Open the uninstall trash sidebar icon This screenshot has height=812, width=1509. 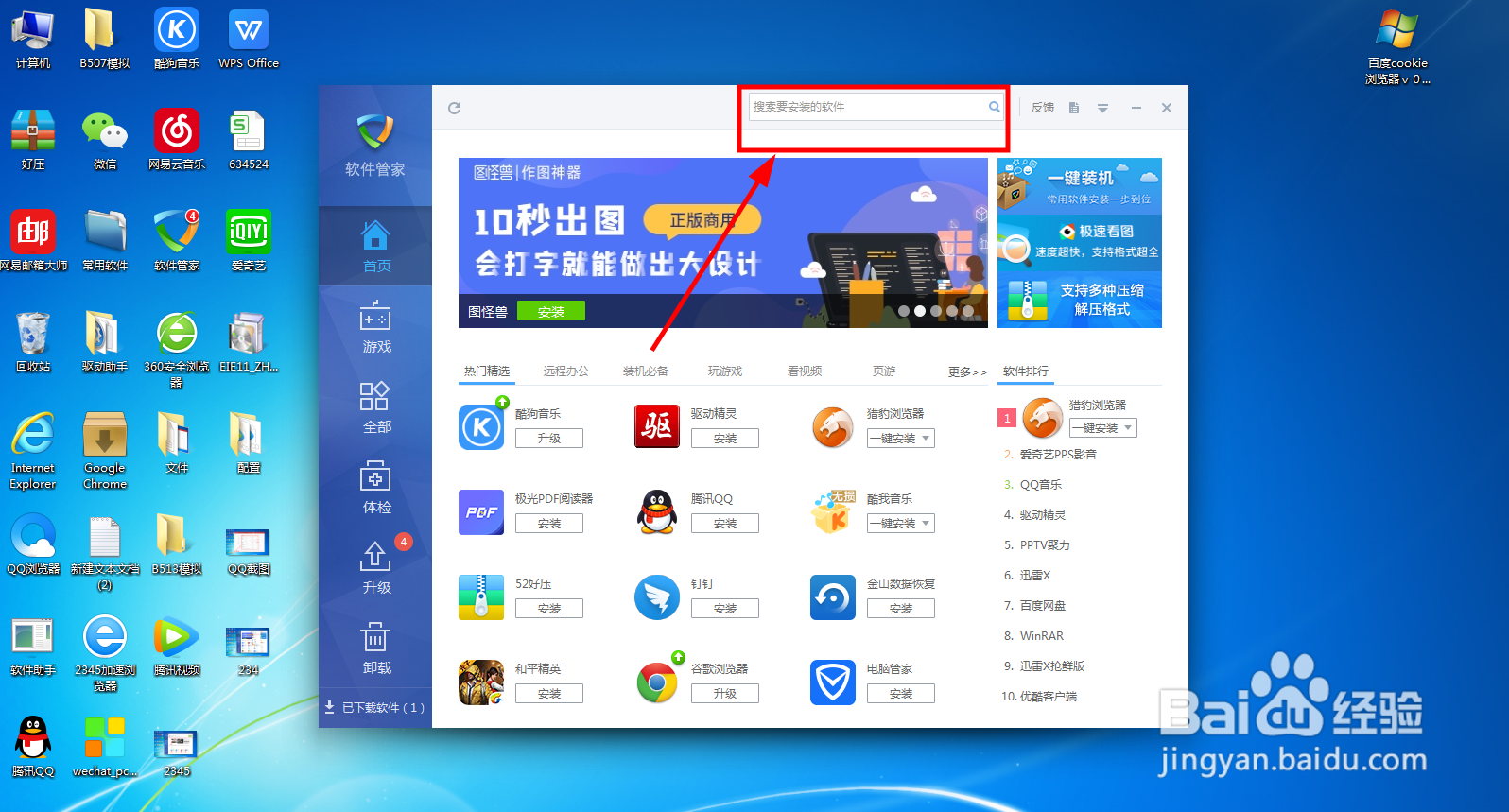pos(375,636)
